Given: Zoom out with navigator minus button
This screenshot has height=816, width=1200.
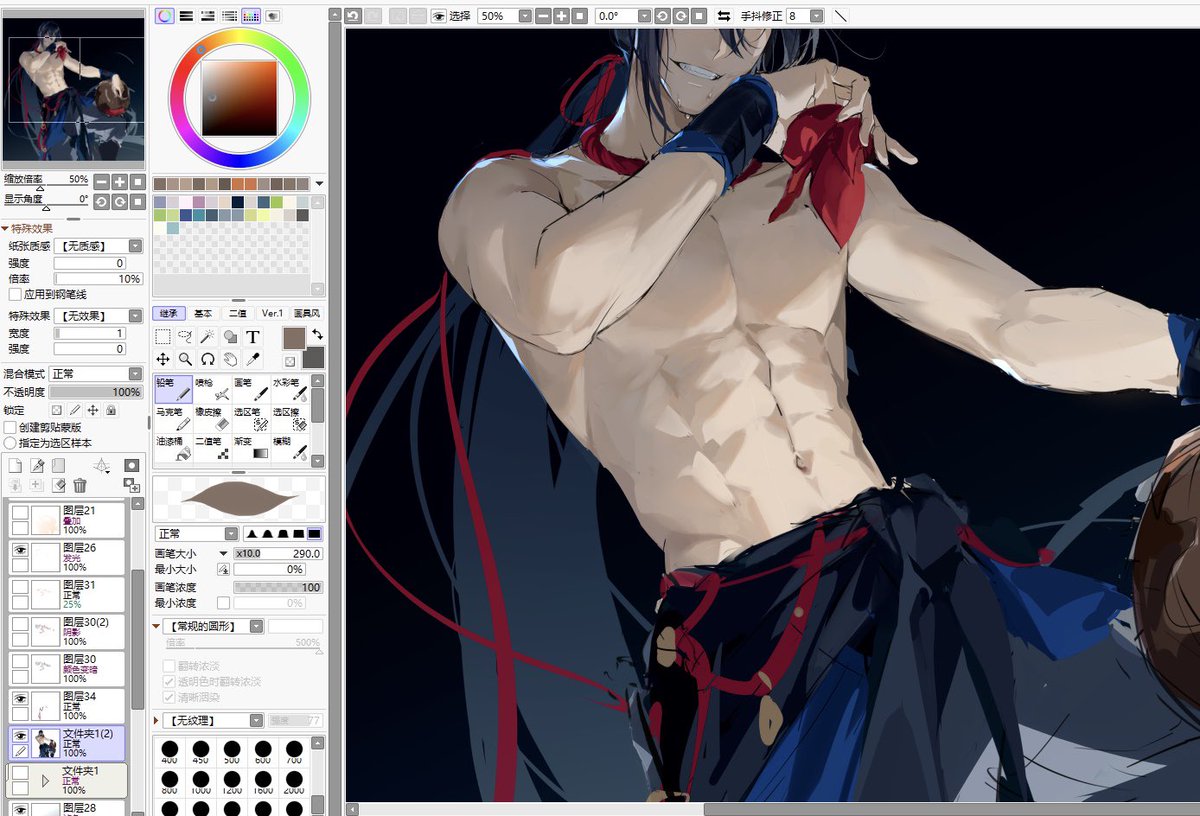Looking at the screenshot, I should click(101, 182).
